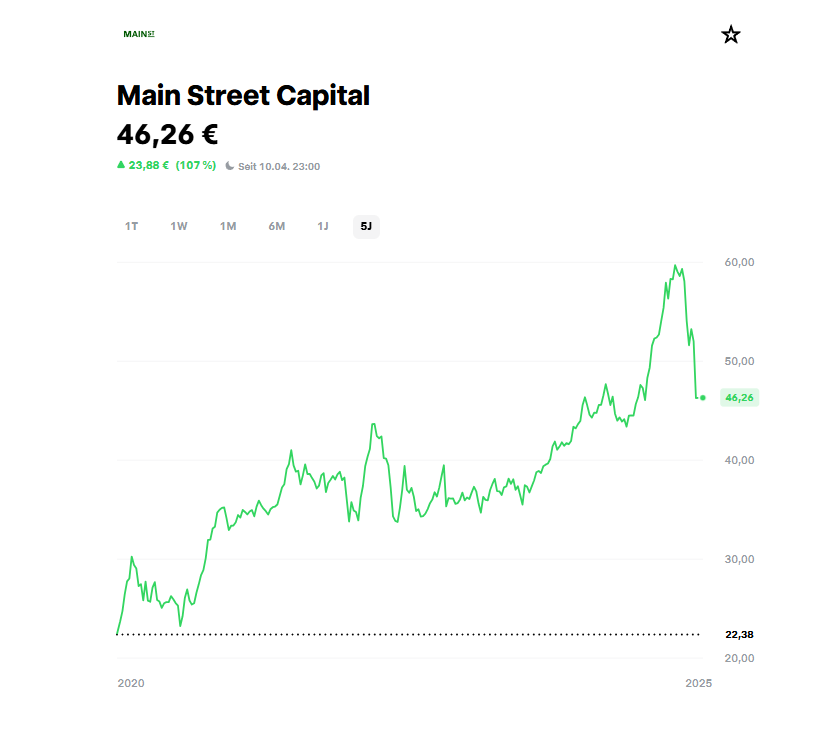Image resolution: width=823 pixels, height=731 pixels.
Task: Switch chart to 1T range
Action: (132, 226)
